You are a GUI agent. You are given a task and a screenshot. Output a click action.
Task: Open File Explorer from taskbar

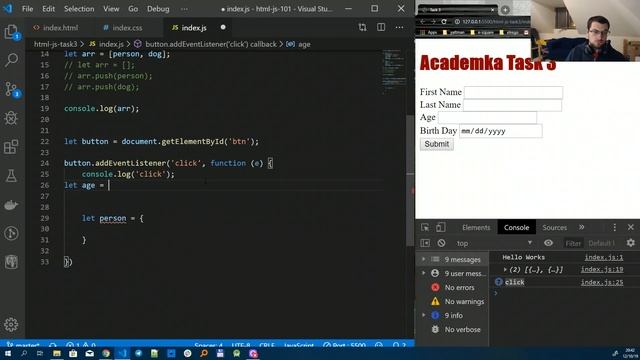(56, 353)
